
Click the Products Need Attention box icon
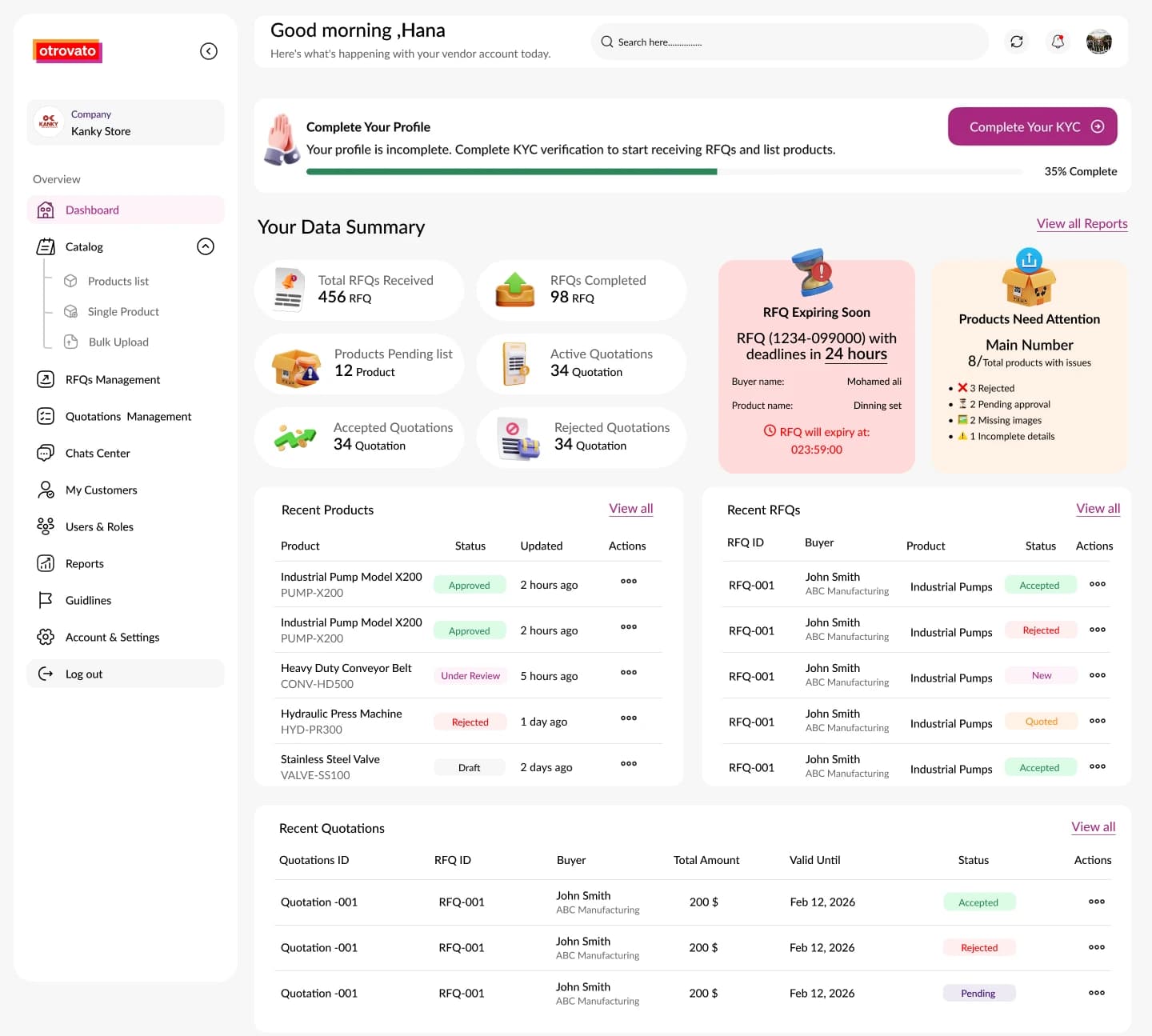1029,278
